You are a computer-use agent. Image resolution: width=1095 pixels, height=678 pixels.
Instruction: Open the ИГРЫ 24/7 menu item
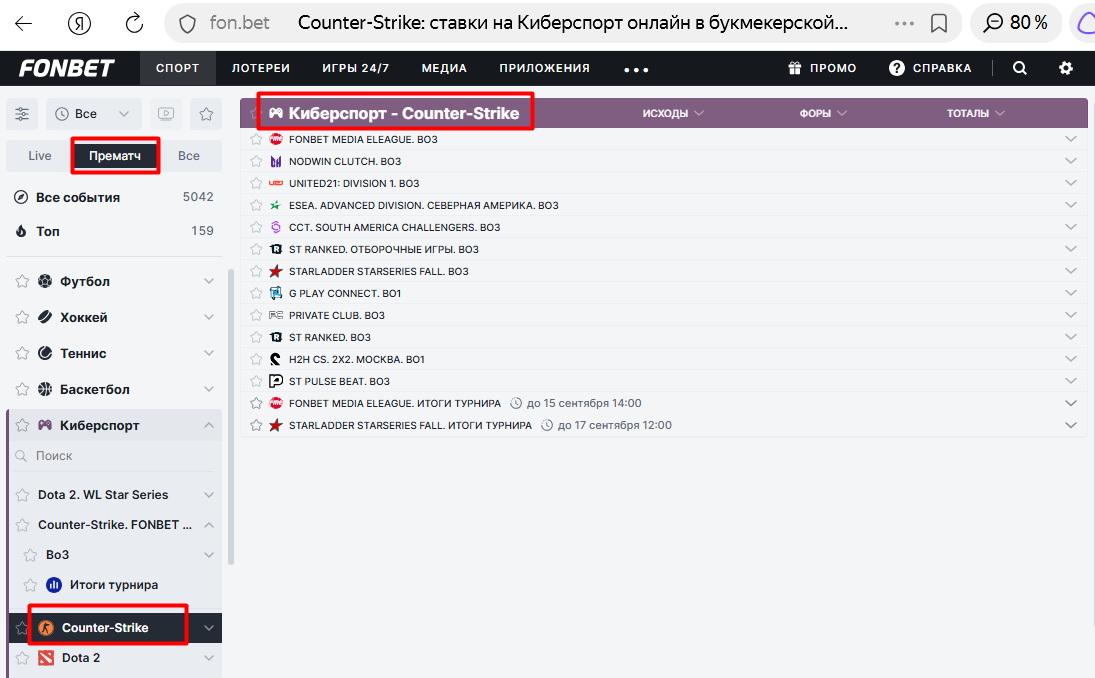pyautogui.click(x=355, y=68)
